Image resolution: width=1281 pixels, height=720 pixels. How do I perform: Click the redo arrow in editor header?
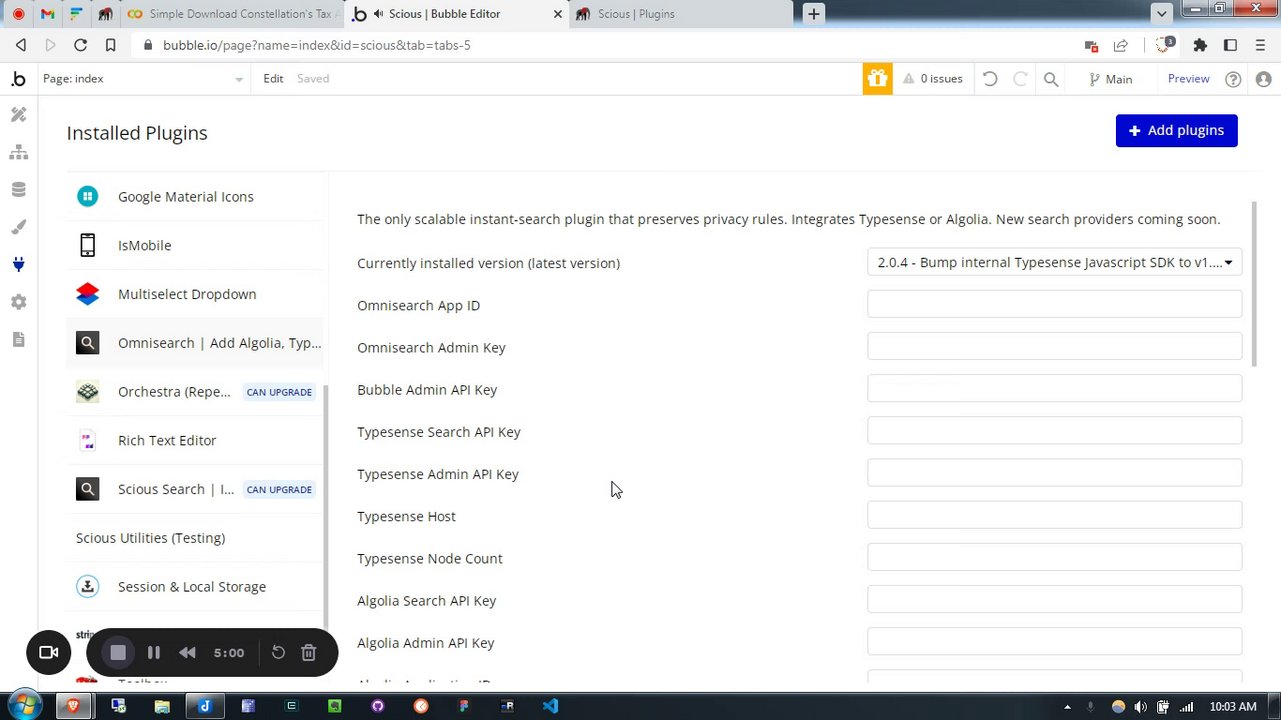[1020, 79]
